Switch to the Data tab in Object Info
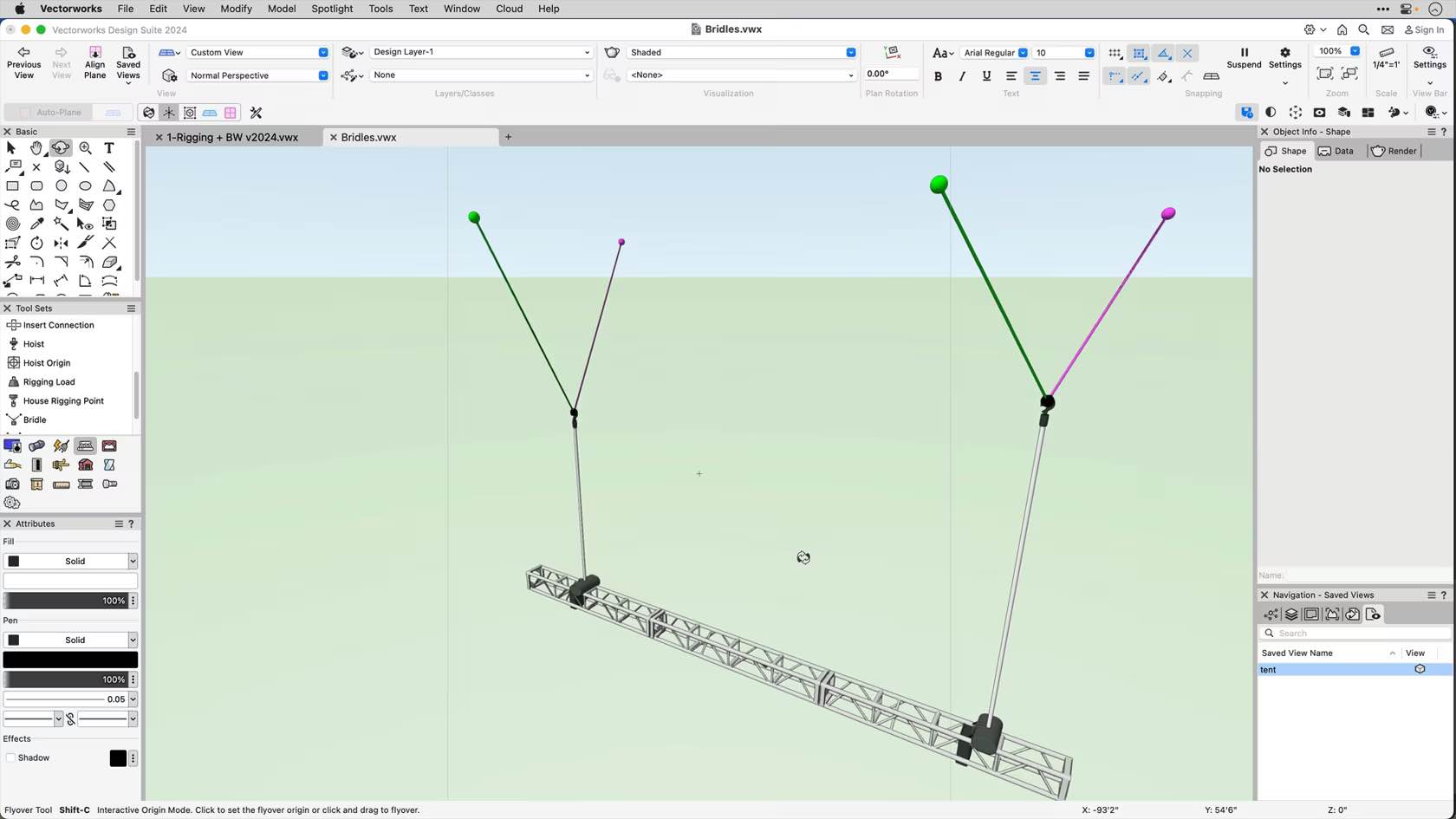1456x819 pixels. pos(1343,151)
